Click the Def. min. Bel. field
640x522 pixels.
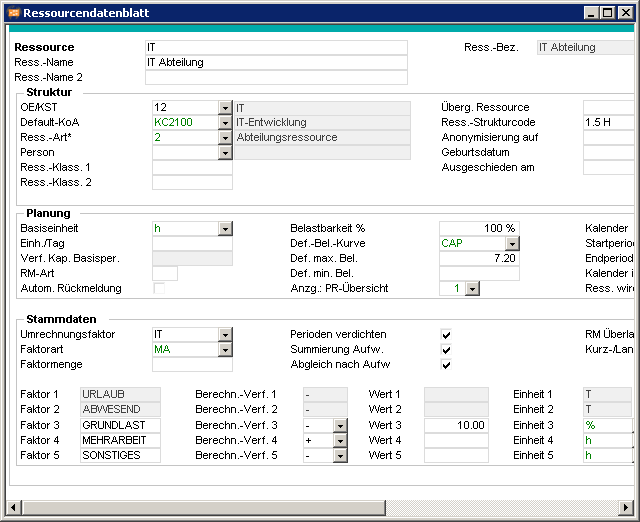pos(479,273)
